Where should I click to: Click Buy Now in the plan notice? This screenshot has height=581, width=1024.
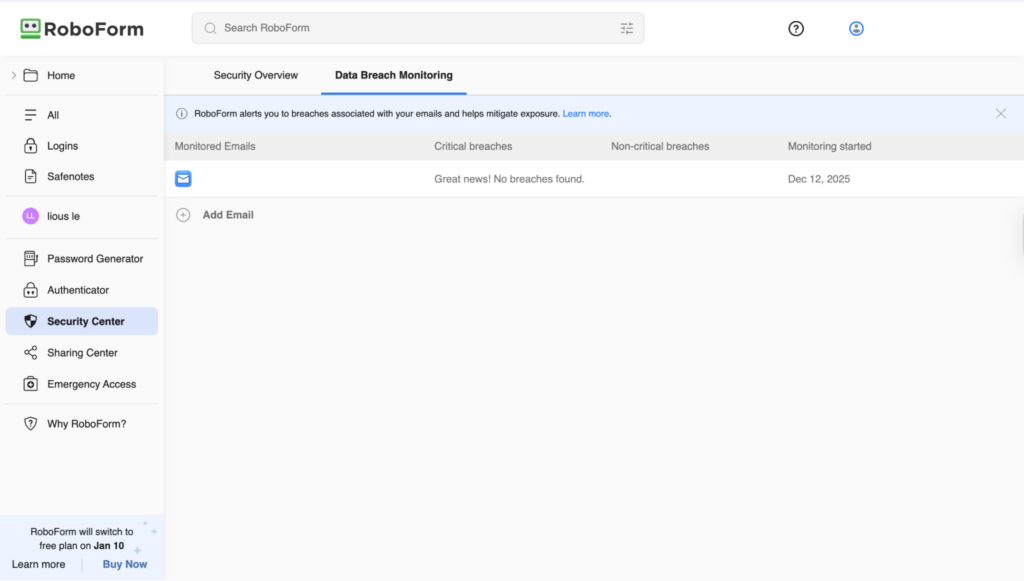125,564
